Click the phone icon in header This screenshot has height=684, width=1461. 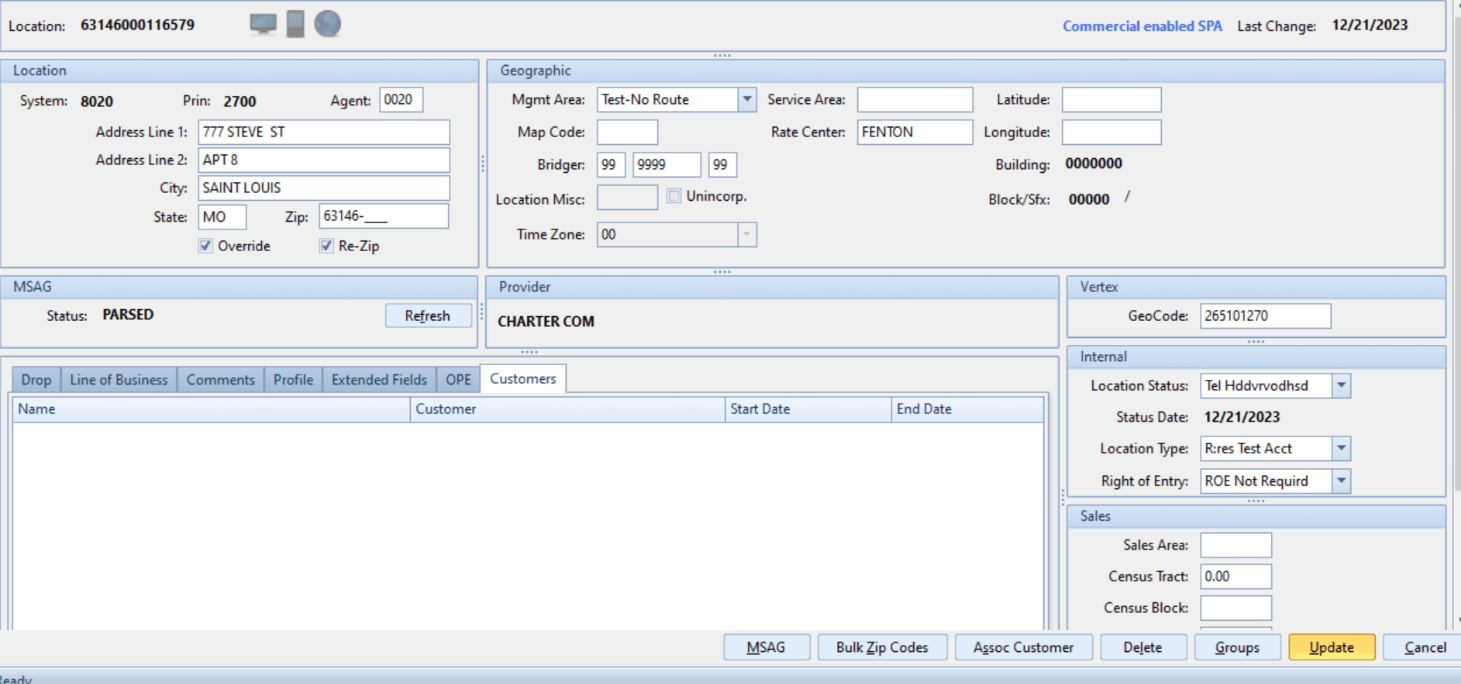[295, 24]
